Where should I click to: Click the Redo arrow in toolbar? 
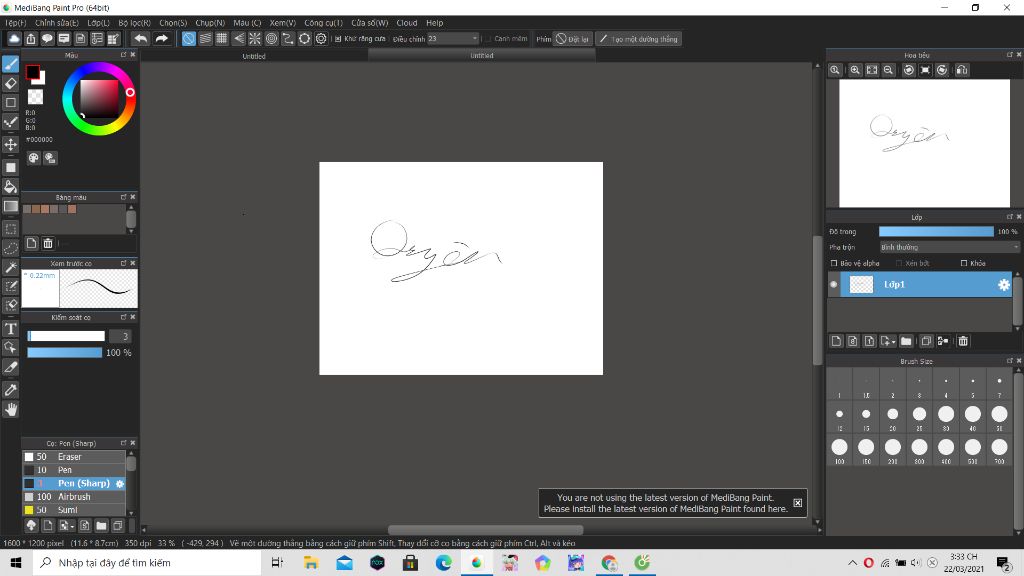[161, 39]
